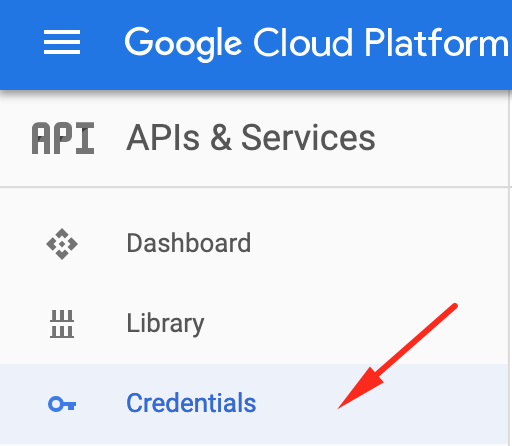Open the hamburger navigation menu
The width and height of the screenshot is (512, 446).
click(x=62, y=42)
